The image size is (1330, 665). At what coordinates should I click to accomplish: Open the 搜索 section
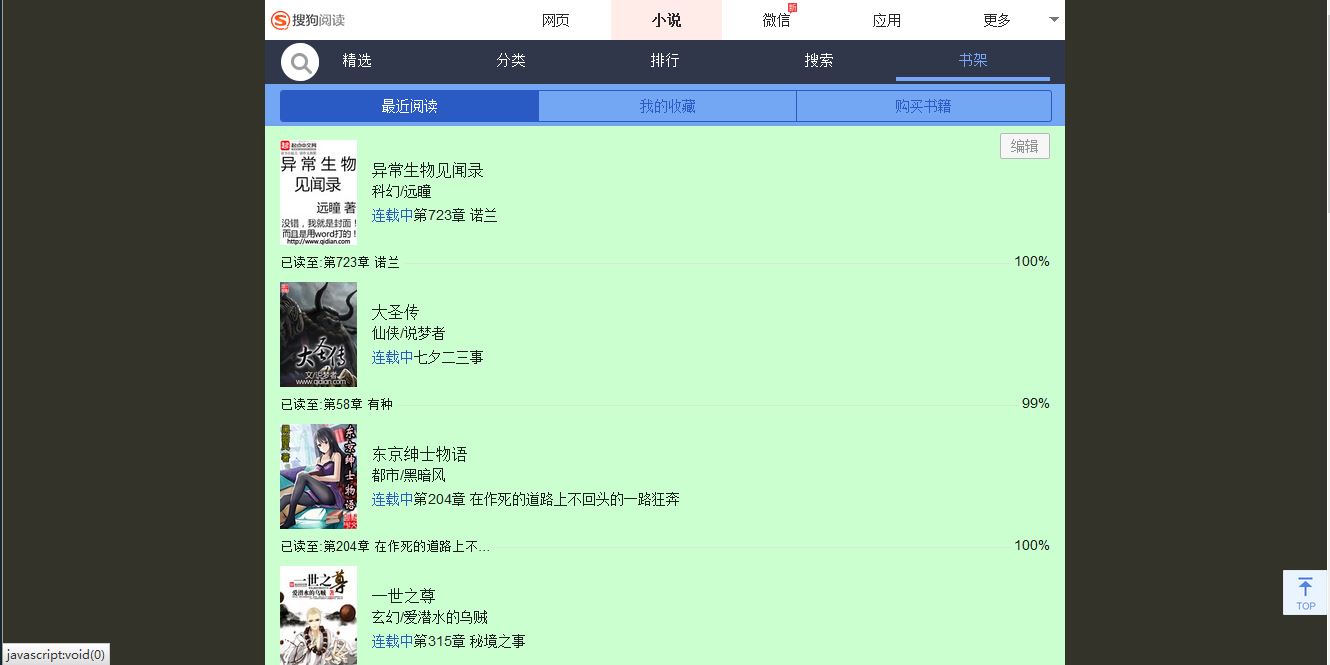(819, 61)
